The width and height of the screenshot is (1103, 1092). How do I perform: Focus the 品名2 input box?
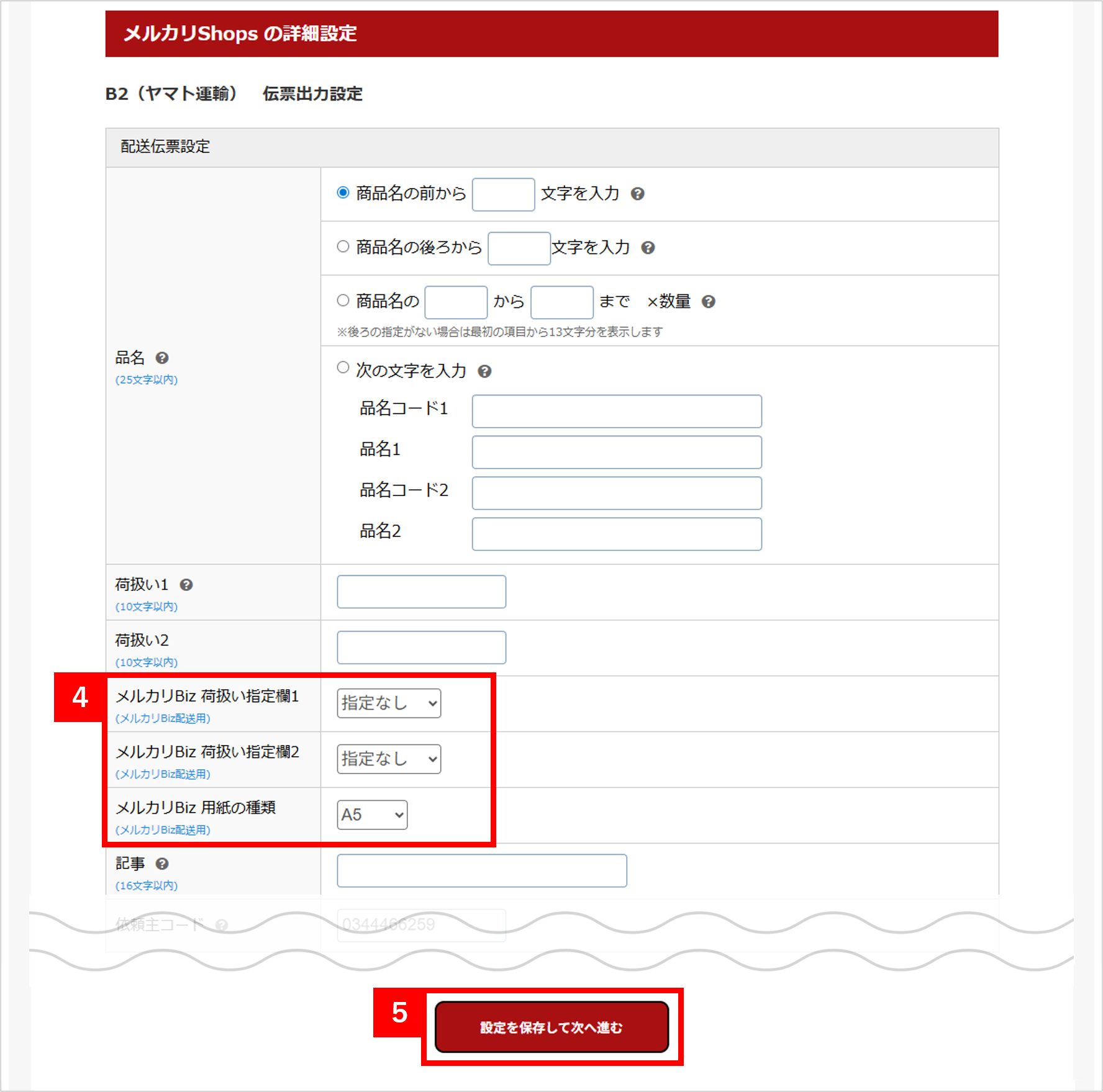click(616, 535)
